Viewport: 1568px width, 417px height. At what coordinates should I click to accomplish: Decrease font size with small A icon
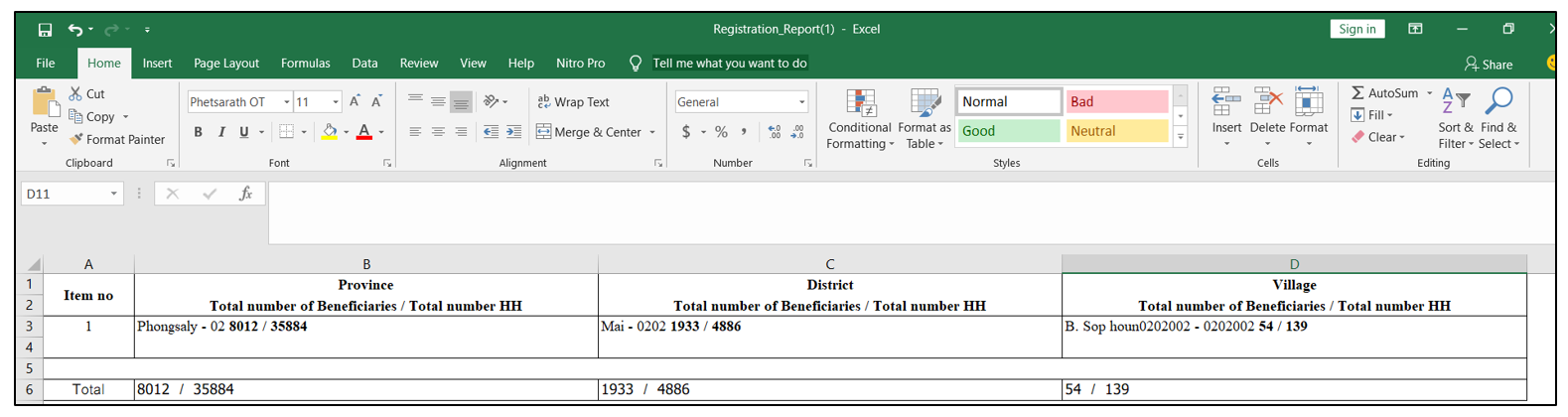click(376, 101)
